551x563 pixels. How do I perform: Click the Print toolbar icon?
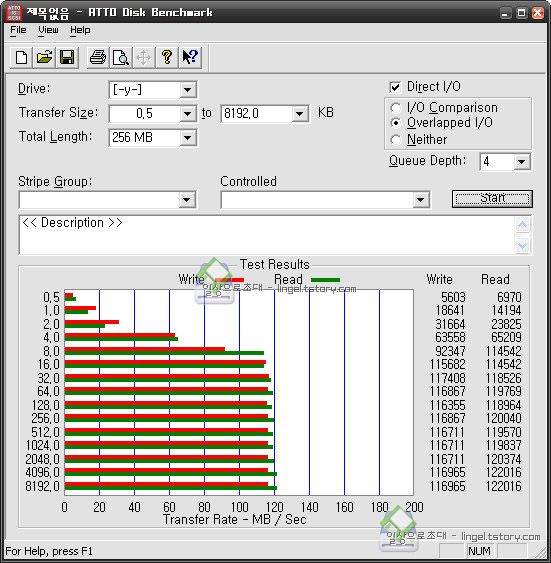click(x=98, y=57)
